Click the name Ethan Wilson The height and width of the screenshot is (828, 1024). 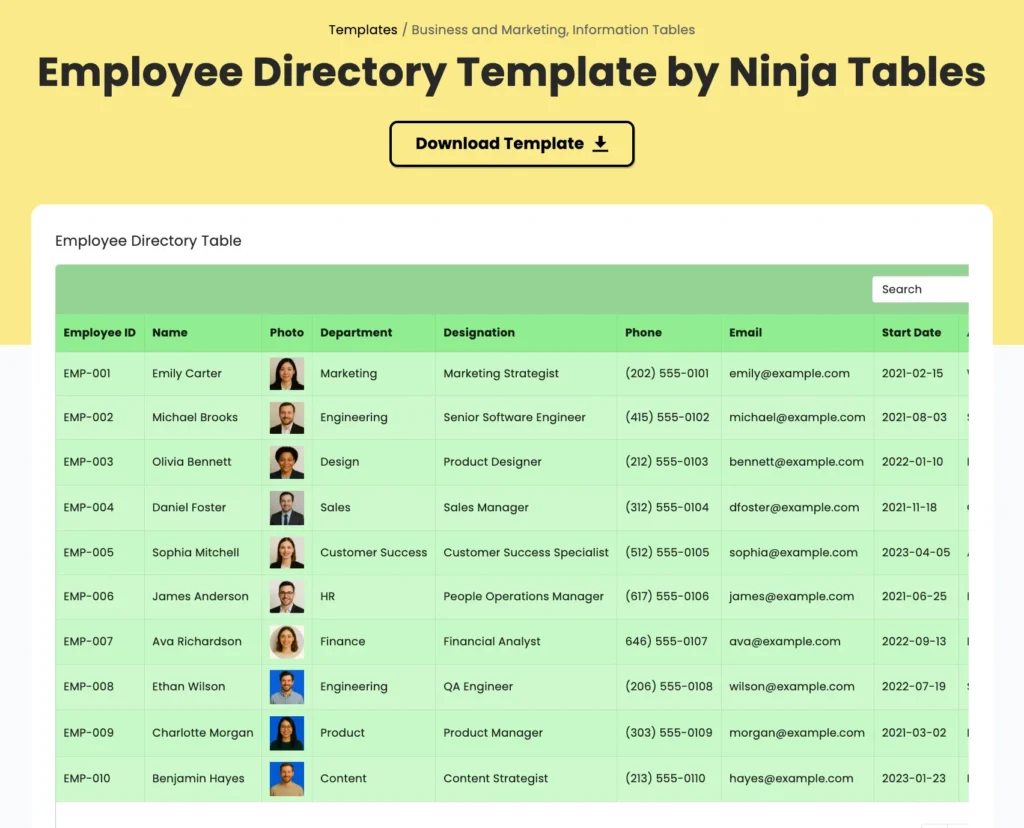point(188,686)
